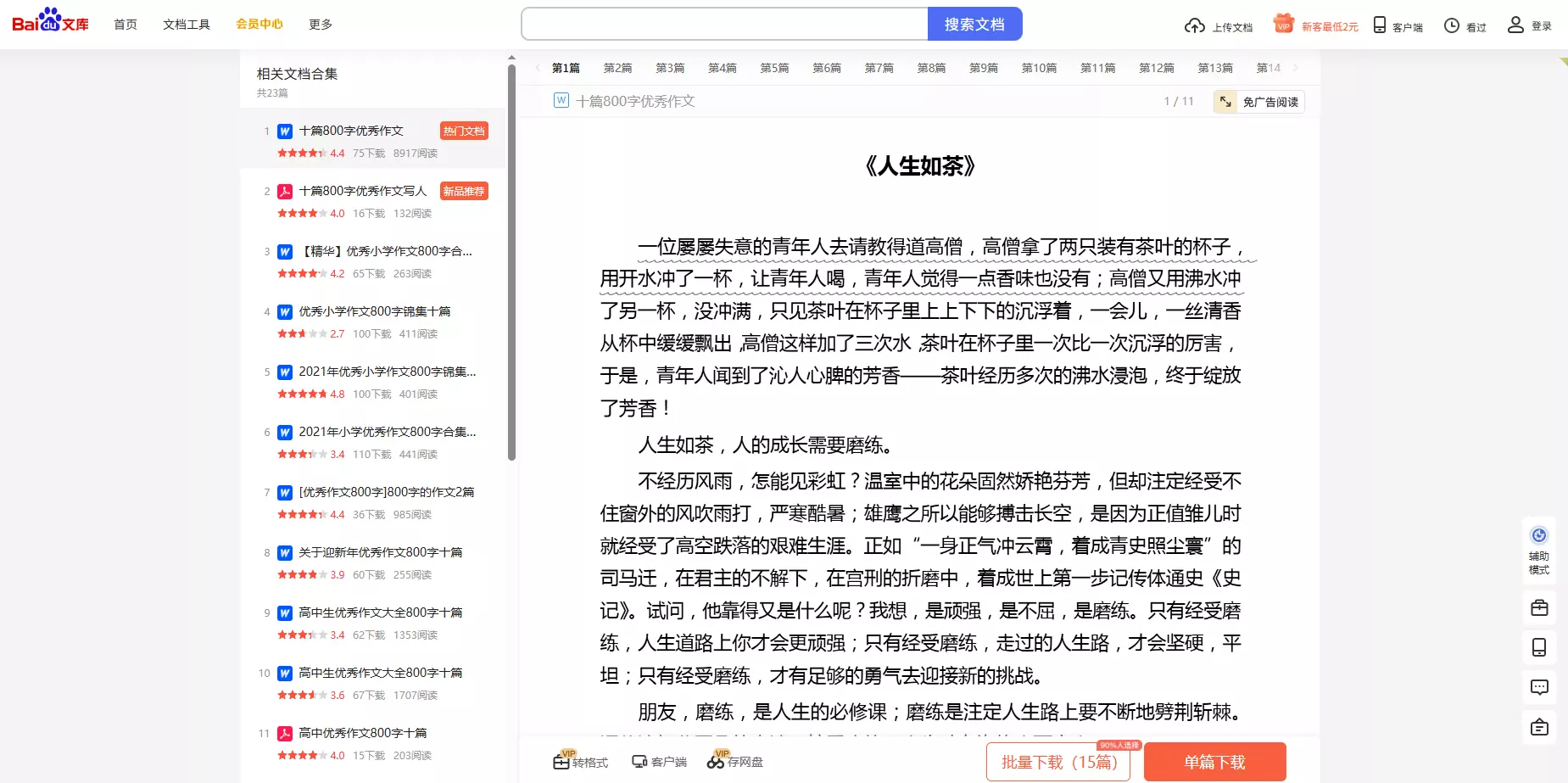This screenshot has width=1568, height=783.
Task: Open 【精华】优秀小学作文800字合 document
Action: 386,251
